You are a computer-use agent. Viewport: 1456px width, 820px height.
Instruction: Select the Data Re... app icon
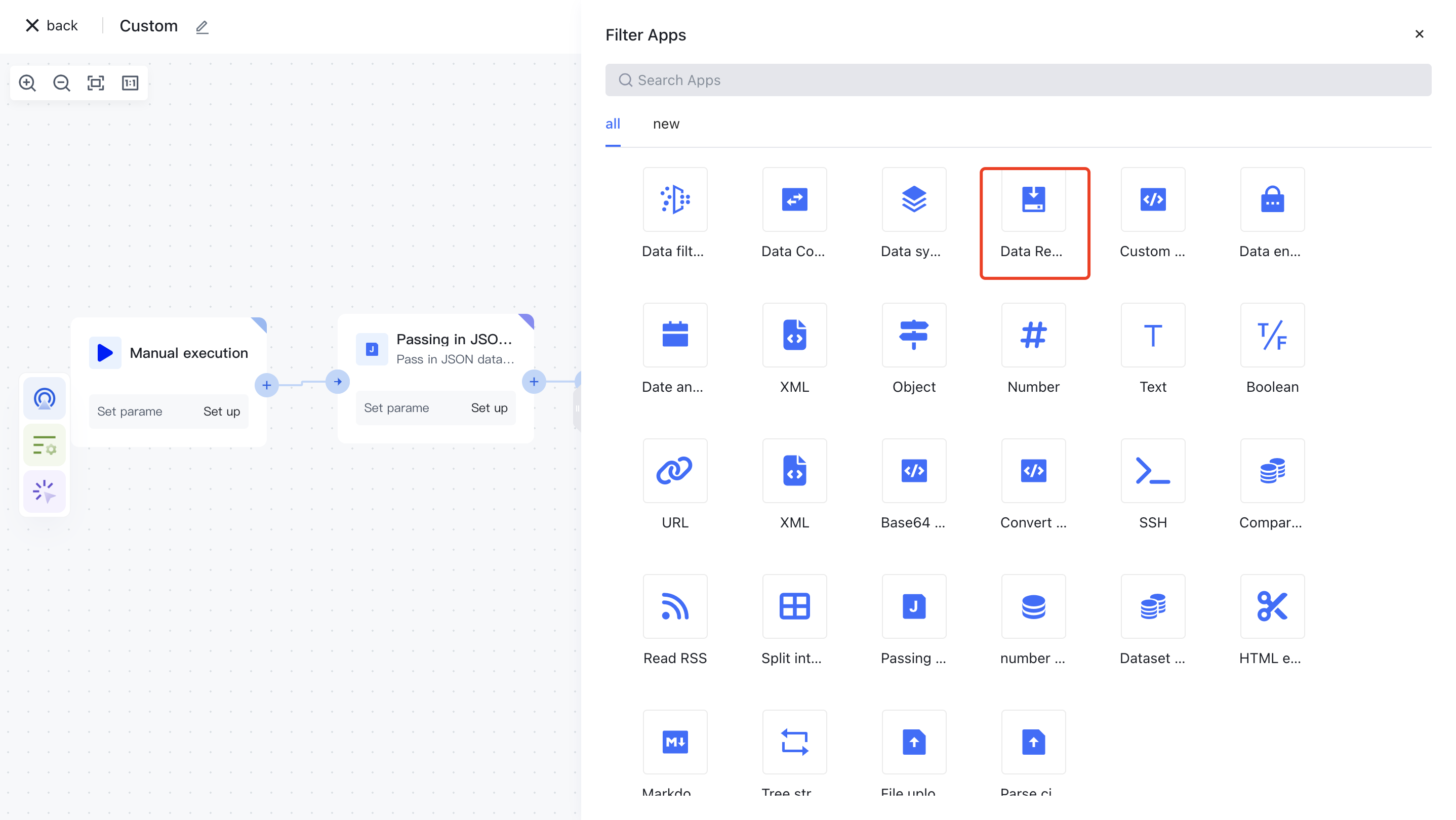pyautogui.click(x=1033, y=199)
